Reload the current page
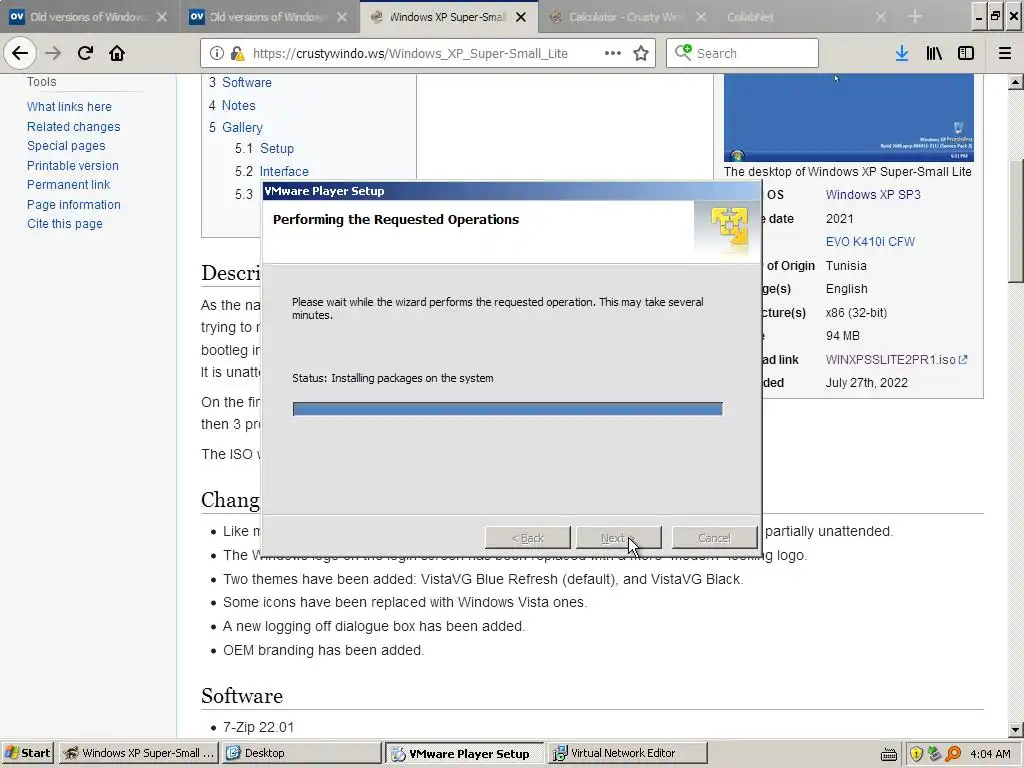Viewport: 1024px width, 768px height. (x=85, y=53)
